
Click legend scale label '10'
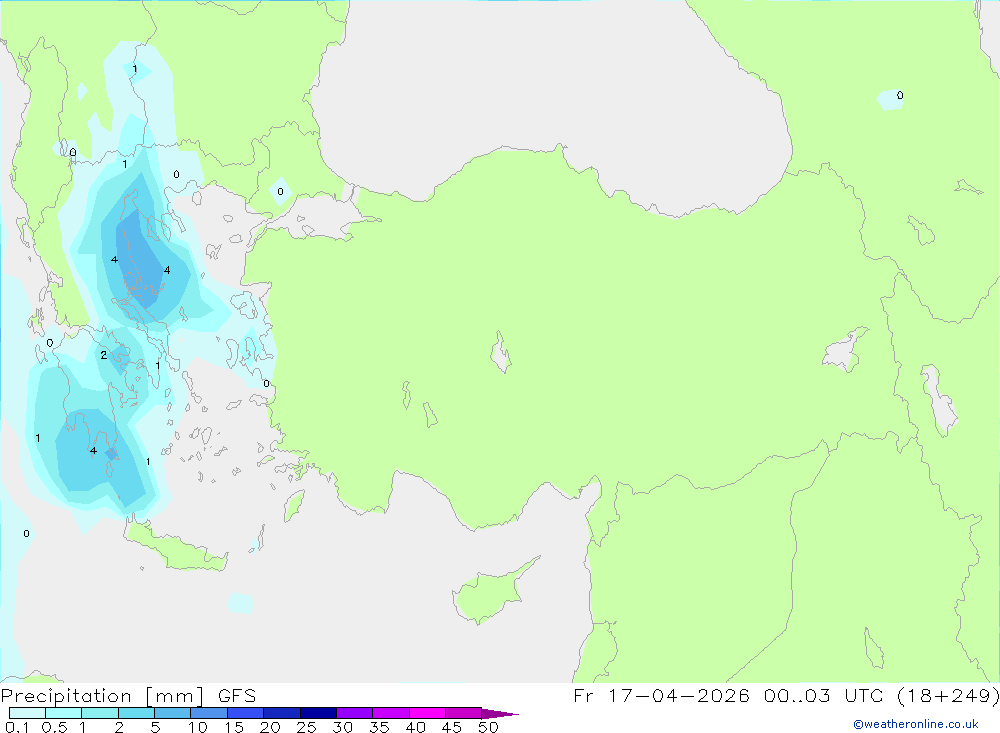tap(197, 727)
